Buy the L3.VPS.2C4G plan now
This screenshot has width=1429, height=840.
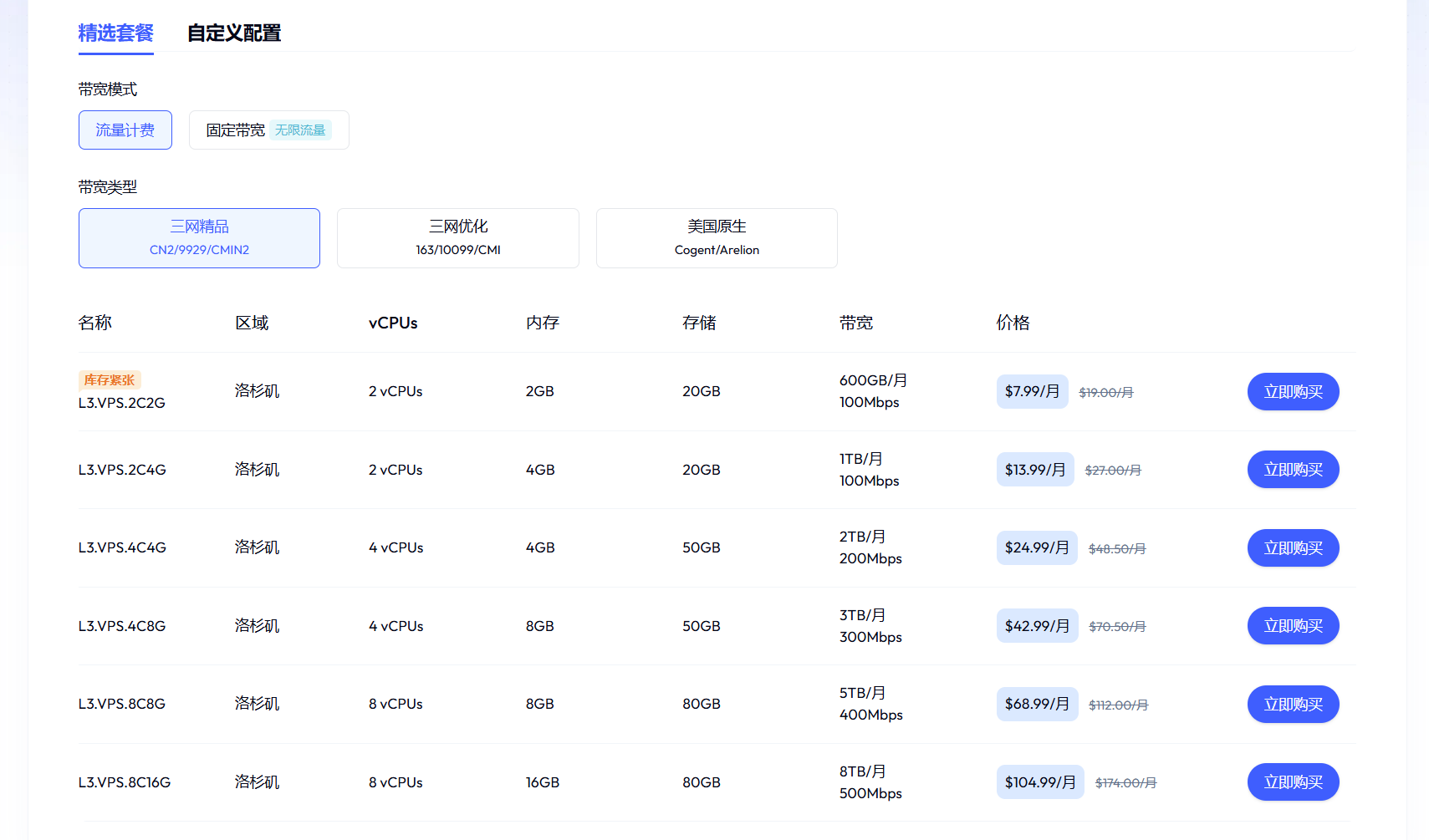click(x=1293, y=470)
